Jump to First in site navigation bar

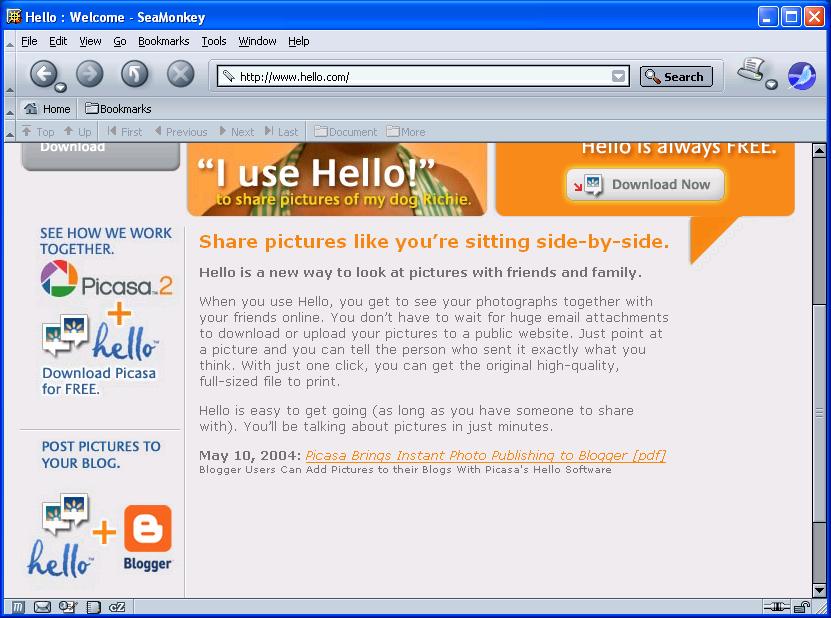click(125, 131)
